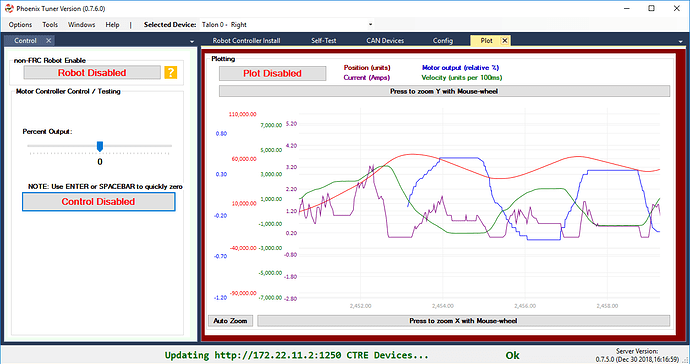Close the Control tab with its X
690x364 pixels.
[x=48, y=40]
